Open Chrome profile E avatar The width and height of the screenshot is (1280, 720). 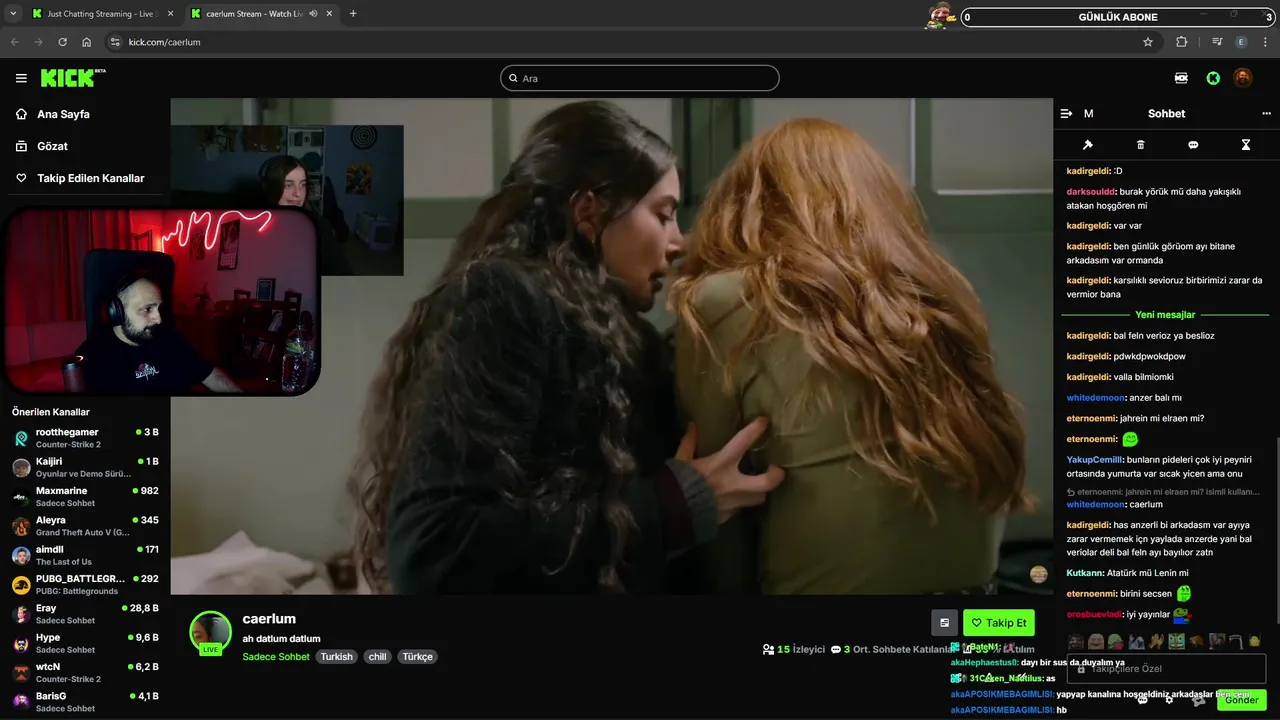1241,42
